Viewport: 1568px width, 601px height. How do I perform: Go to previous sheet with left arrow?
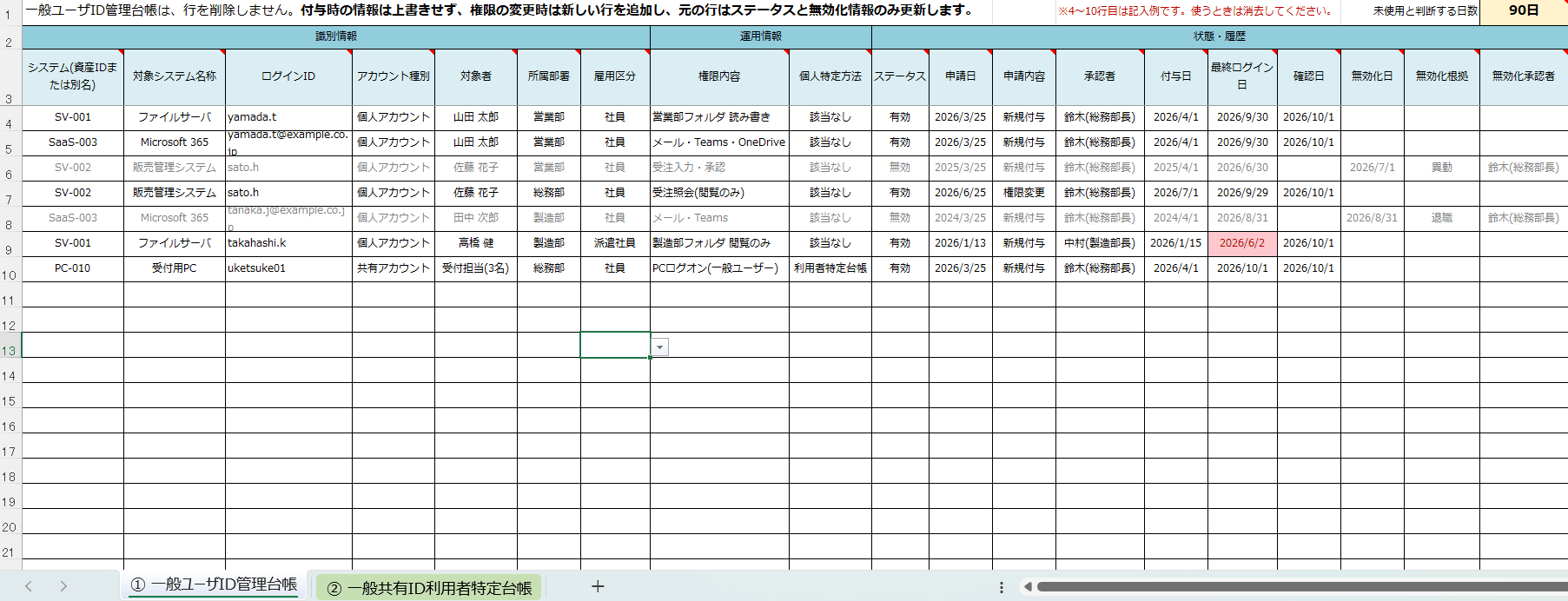coord(29,586)
